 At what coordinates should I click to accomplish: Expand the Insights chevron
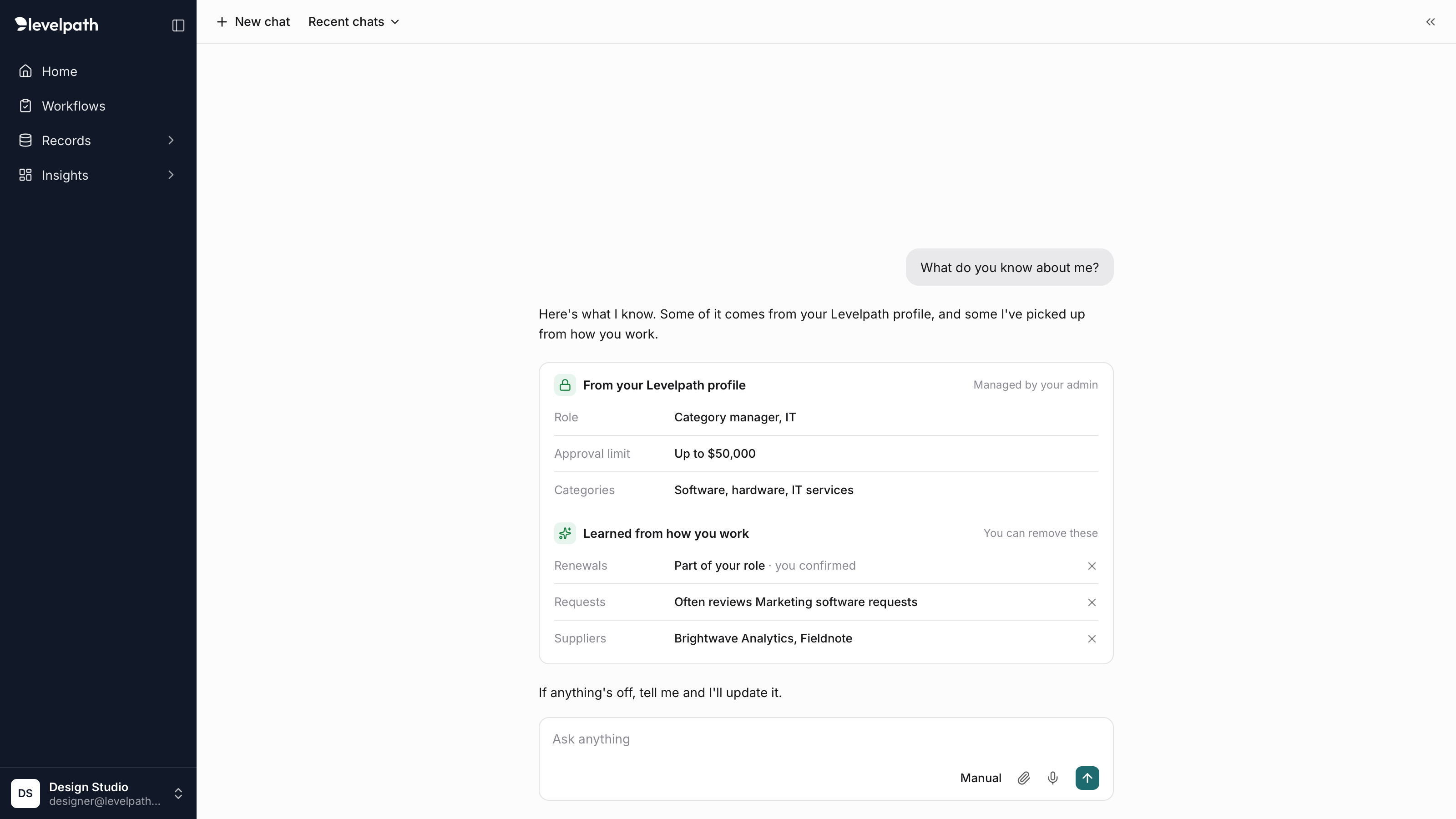click(171, 175)
